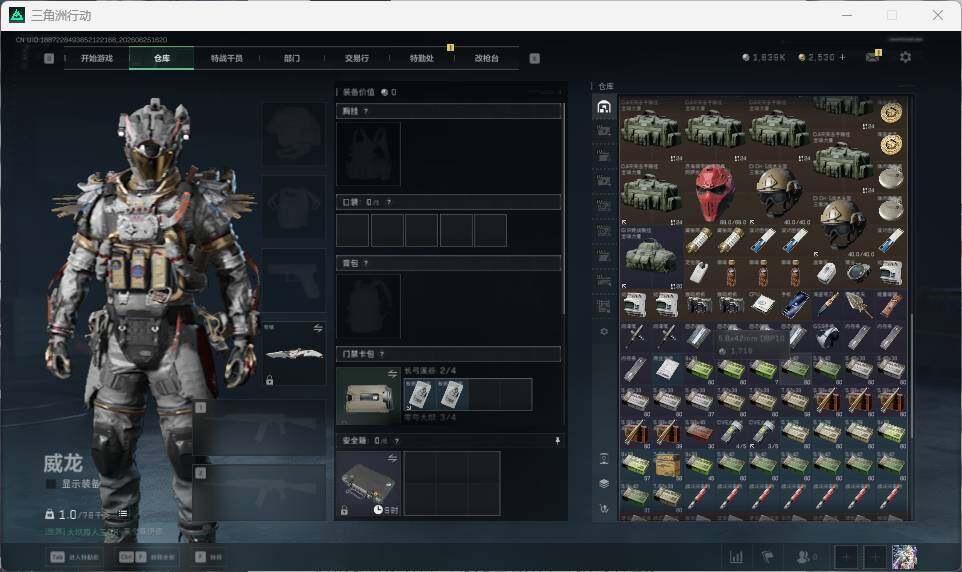Open the statistics chart icon in bottom bar
This screenshot has height=572, width=962.
coord(736,557)
